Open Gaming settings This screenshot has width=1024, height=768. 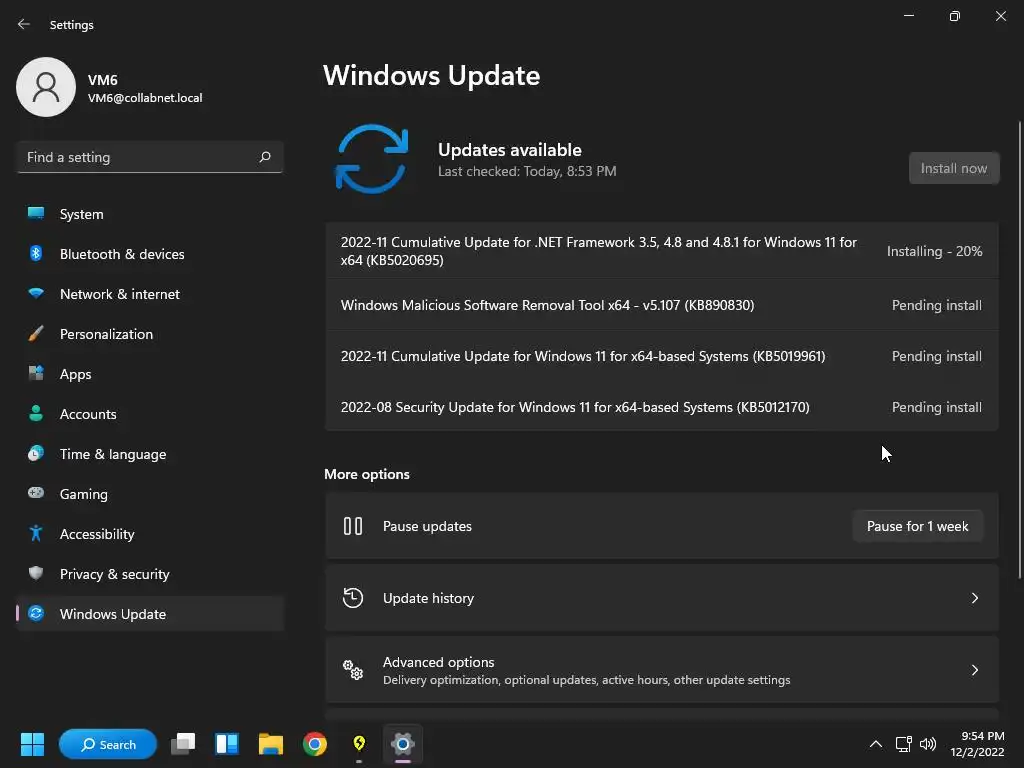pos(150,493)
